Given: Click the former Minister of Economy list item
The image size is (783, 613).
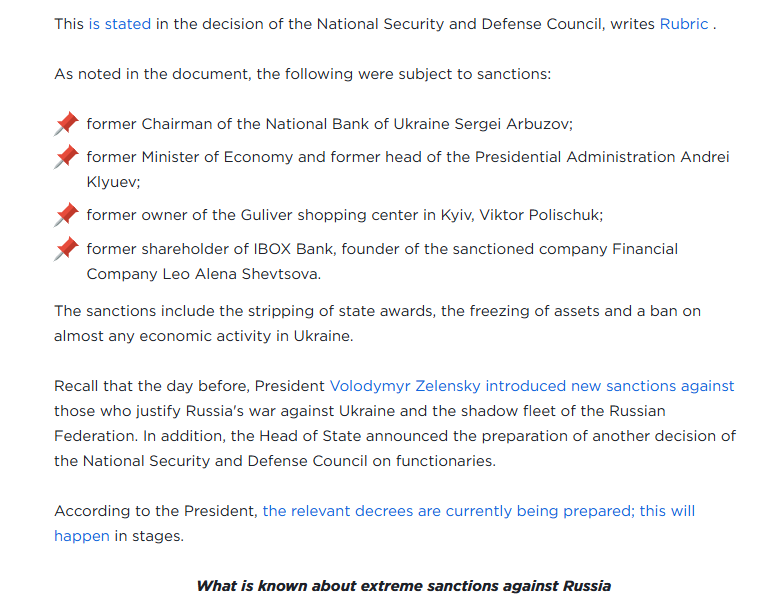Looking at the screenshot, I should point(408,169).
